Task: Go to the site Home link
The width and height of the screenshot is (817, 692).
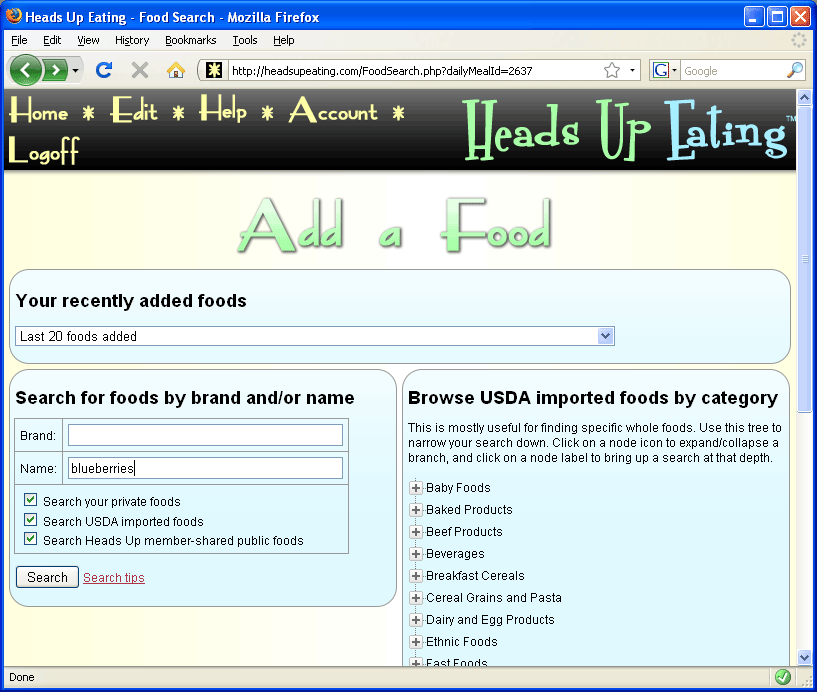Action: (x=39, y=110)
